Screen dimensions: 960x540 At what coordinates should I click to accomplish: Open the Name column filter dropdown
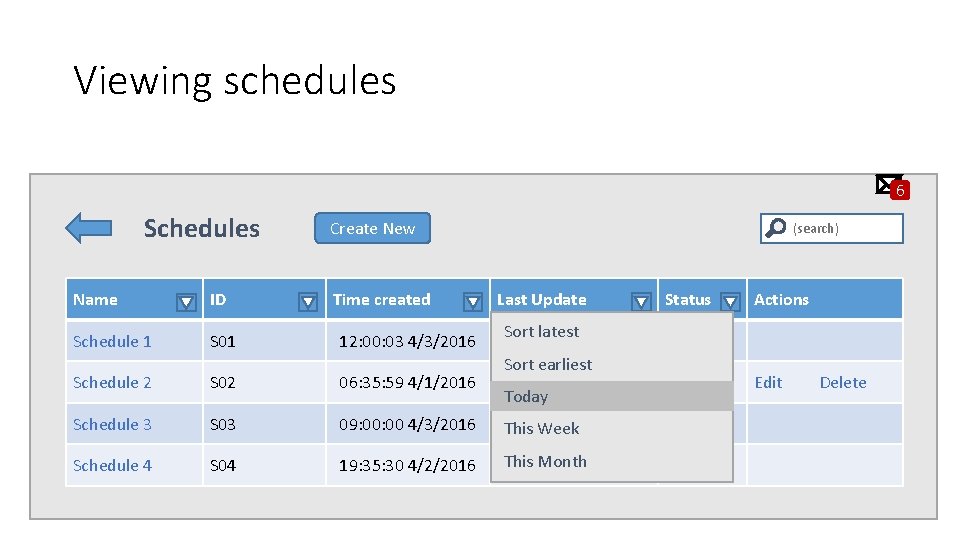click(x=186, y=301)
